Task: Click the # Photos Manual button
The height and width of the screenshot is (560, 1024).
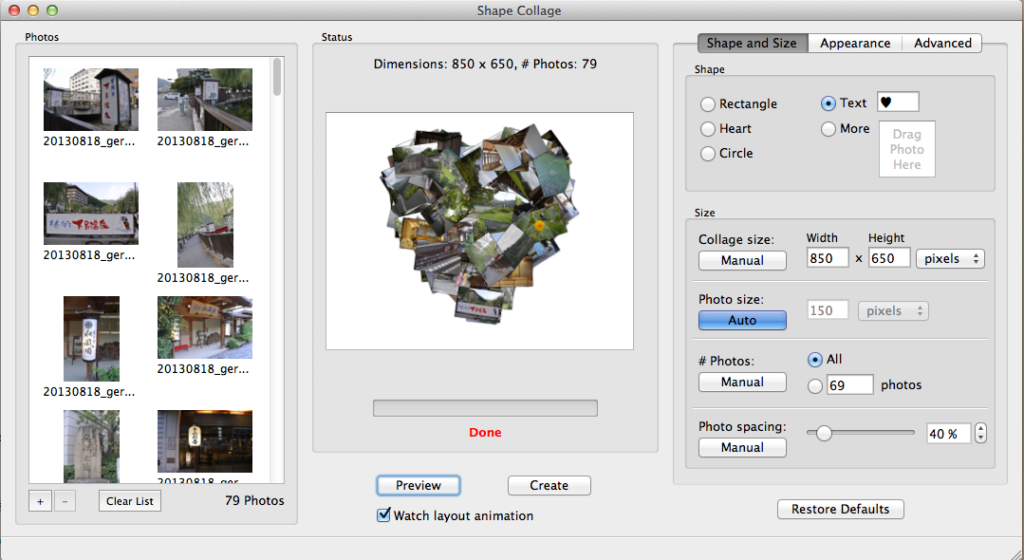Action: pos(743,382)
